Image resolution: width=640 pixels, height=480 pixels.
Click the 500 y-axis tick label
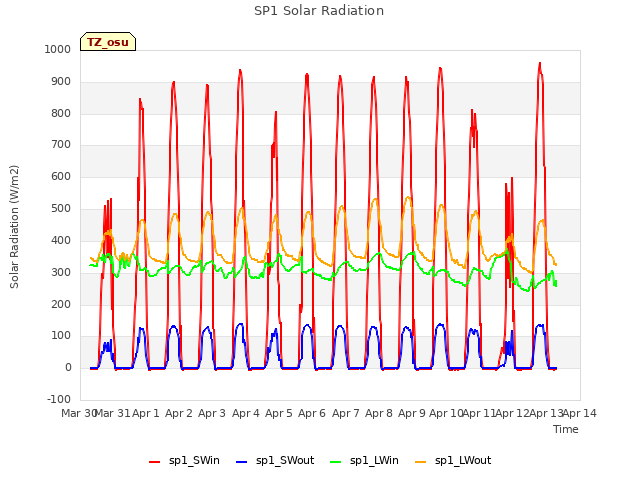click(61, 208)
